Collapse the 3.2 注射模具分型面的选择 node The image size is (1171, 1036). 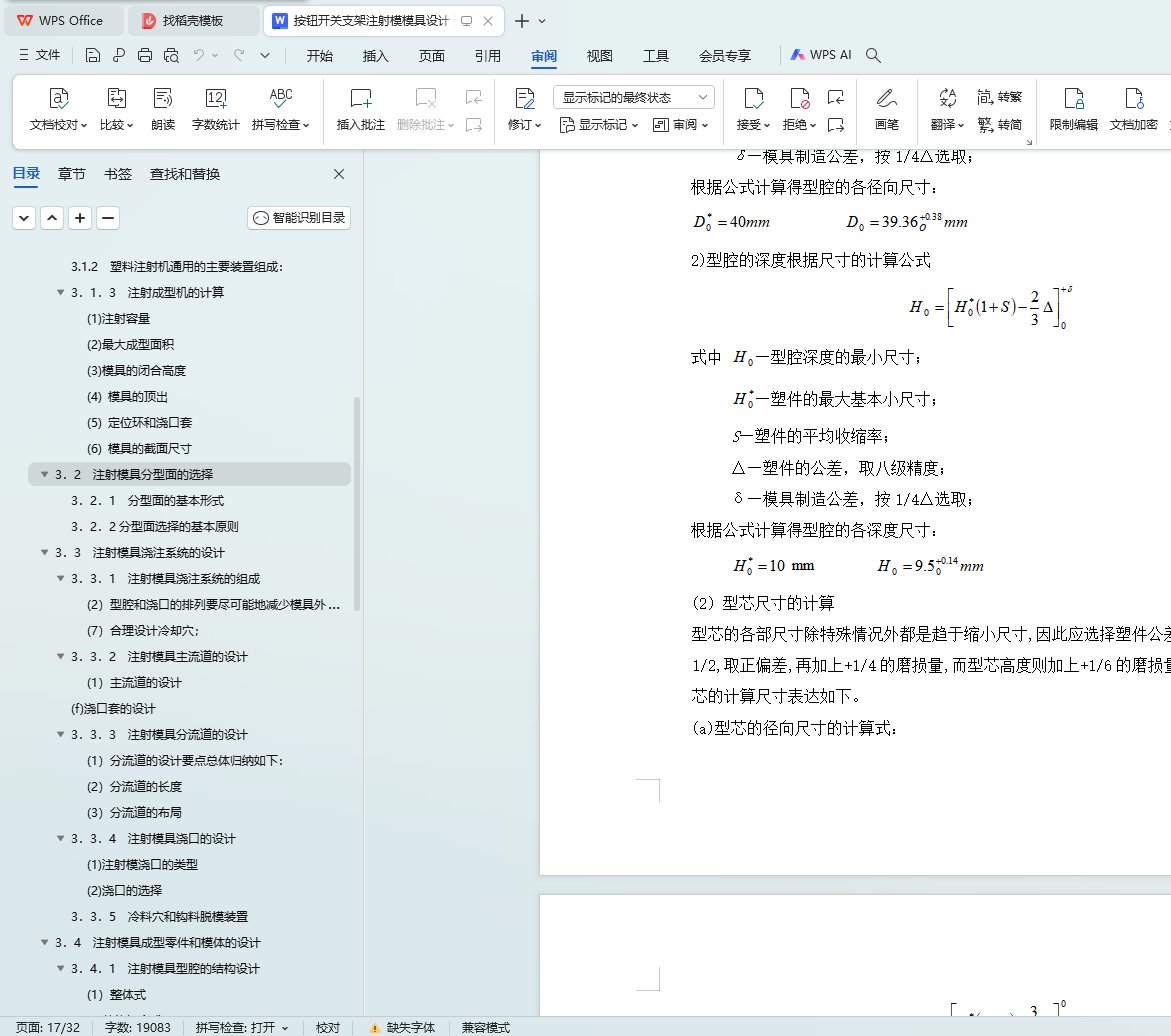[44, 474]
